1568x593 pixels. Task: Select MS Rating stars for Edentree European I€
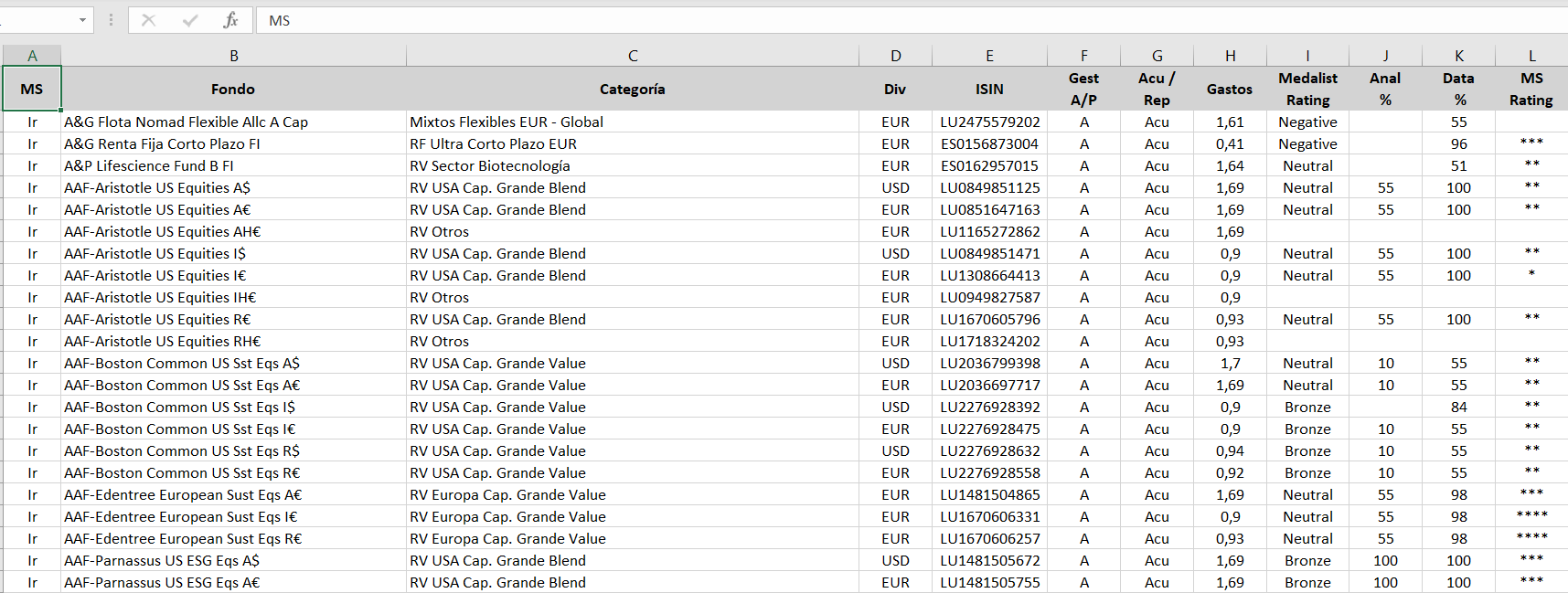pyautogui.click(x=1531, y=516)
